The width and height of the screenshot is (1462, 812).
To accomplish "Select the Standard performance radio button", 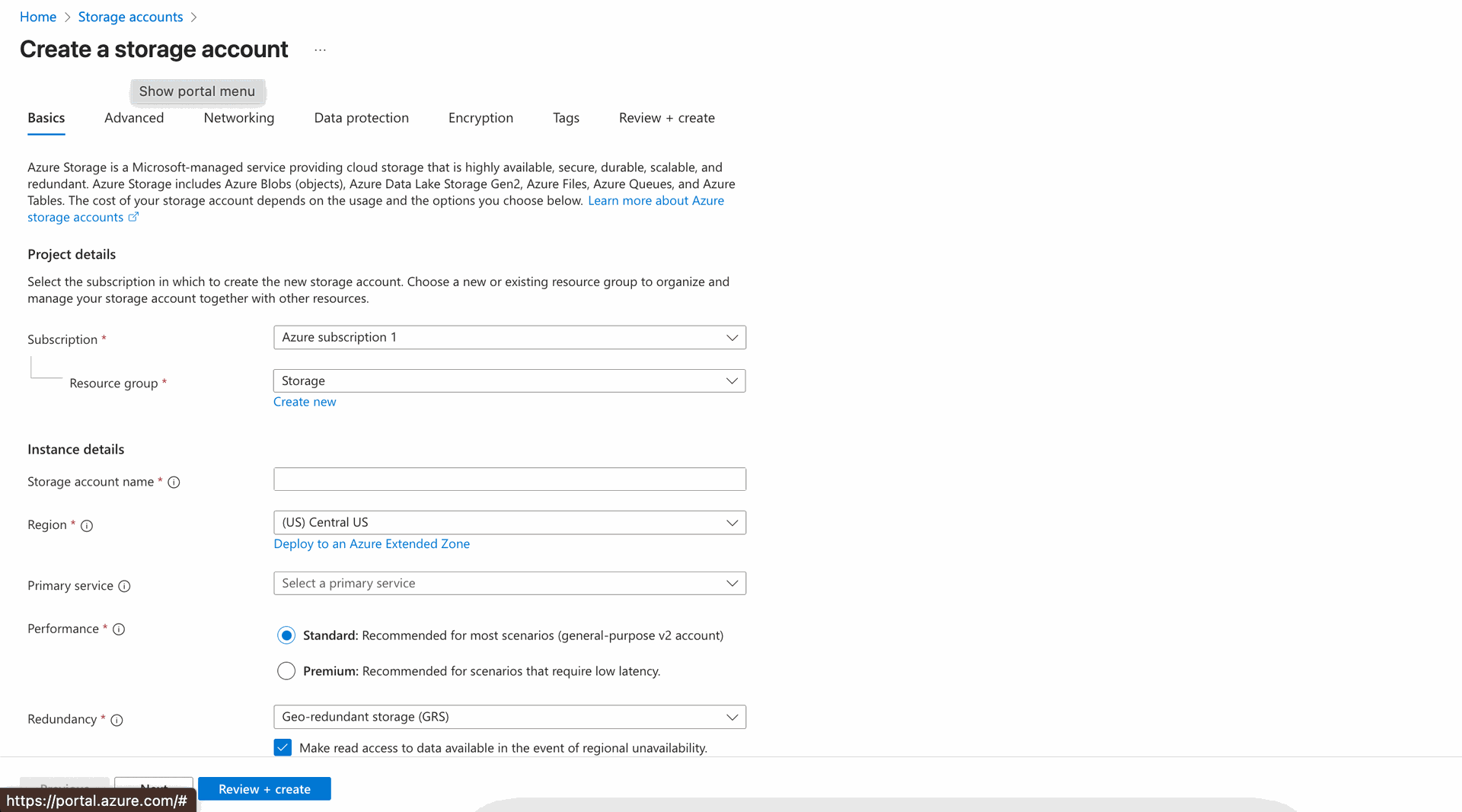I will (286, 635).
